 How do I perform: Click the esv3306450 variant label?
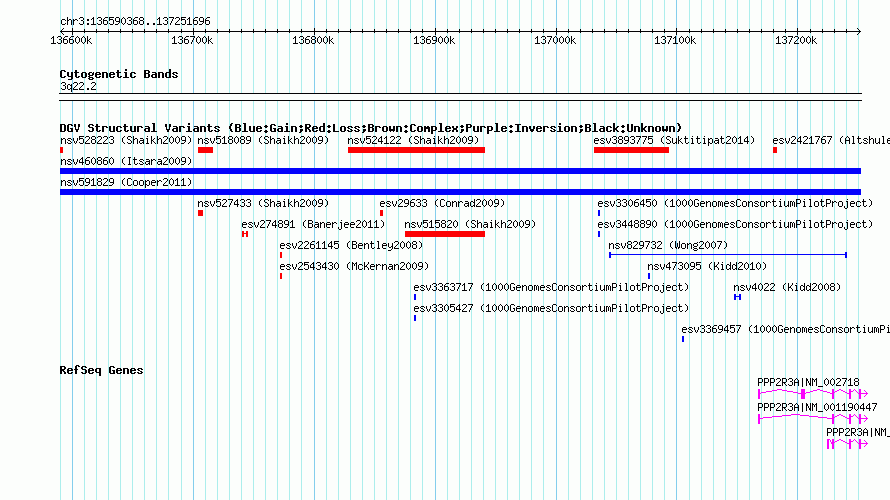coord(735,203)
